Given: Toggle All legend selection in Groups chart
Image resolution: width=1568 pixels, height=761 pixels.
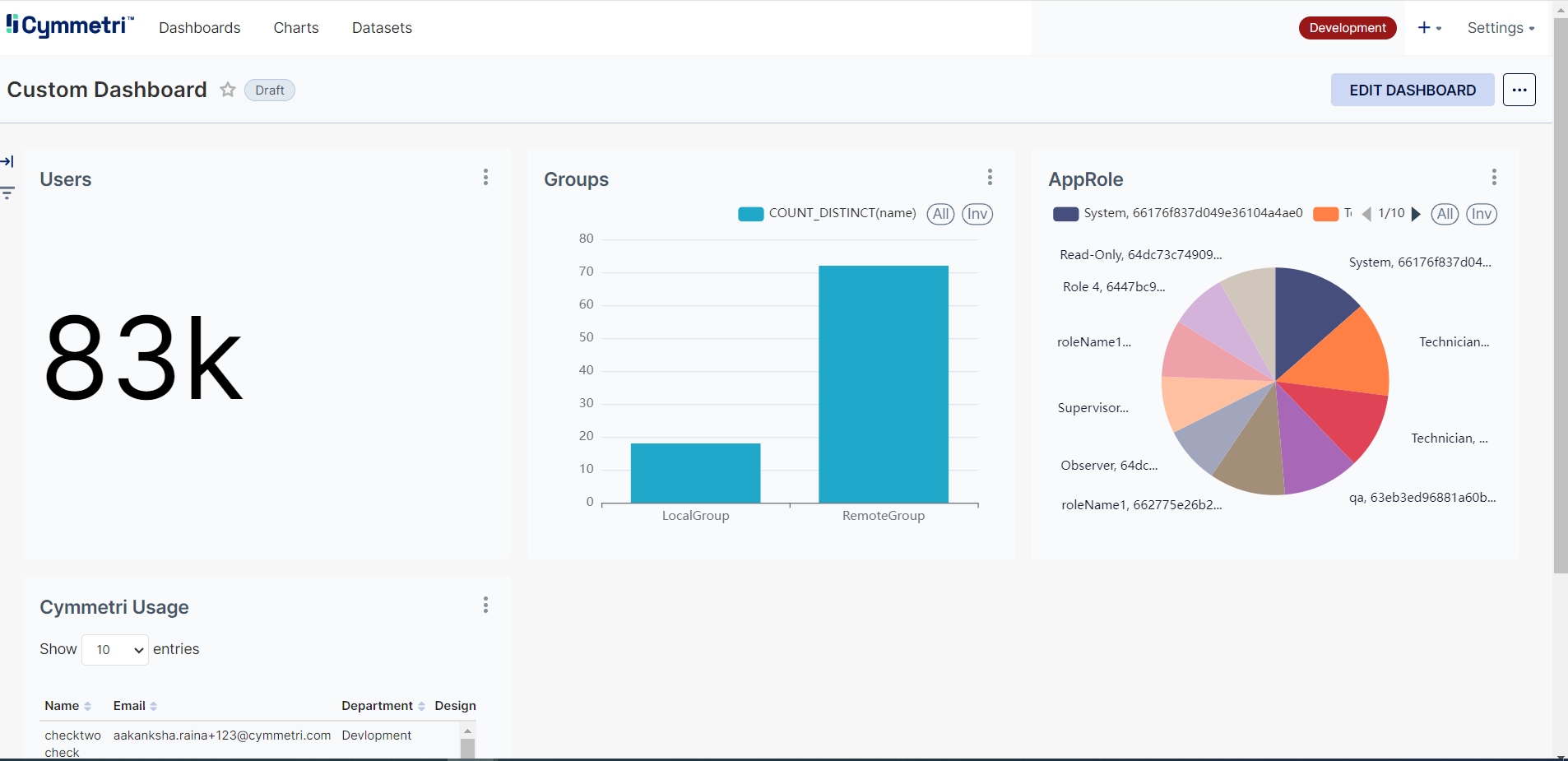Looking at the screenshot, I should (x=940, y=214).
